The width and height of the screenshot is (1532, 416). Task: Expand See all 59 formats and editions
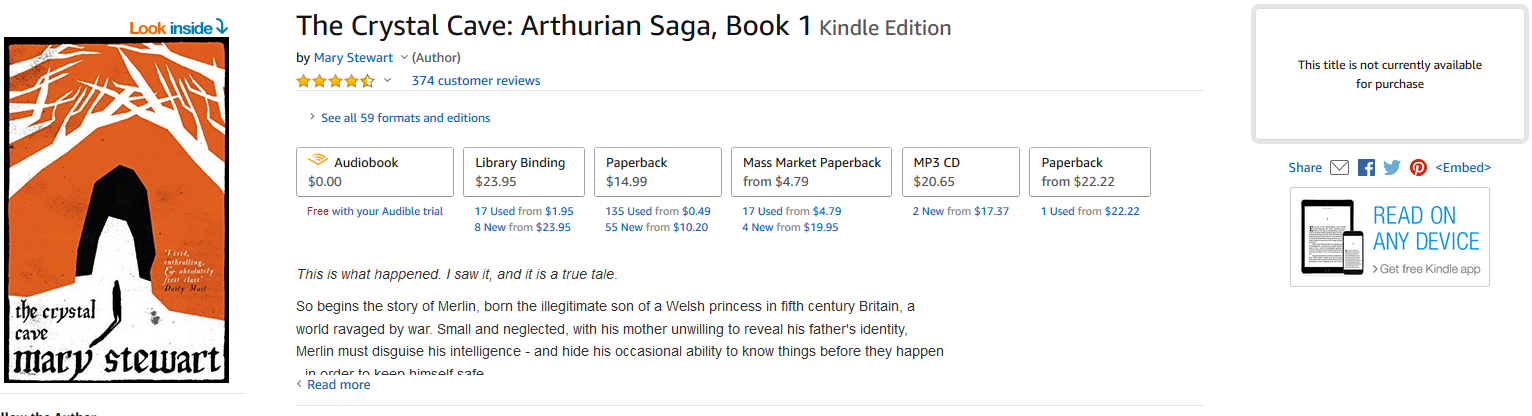(x=405, y=118)
